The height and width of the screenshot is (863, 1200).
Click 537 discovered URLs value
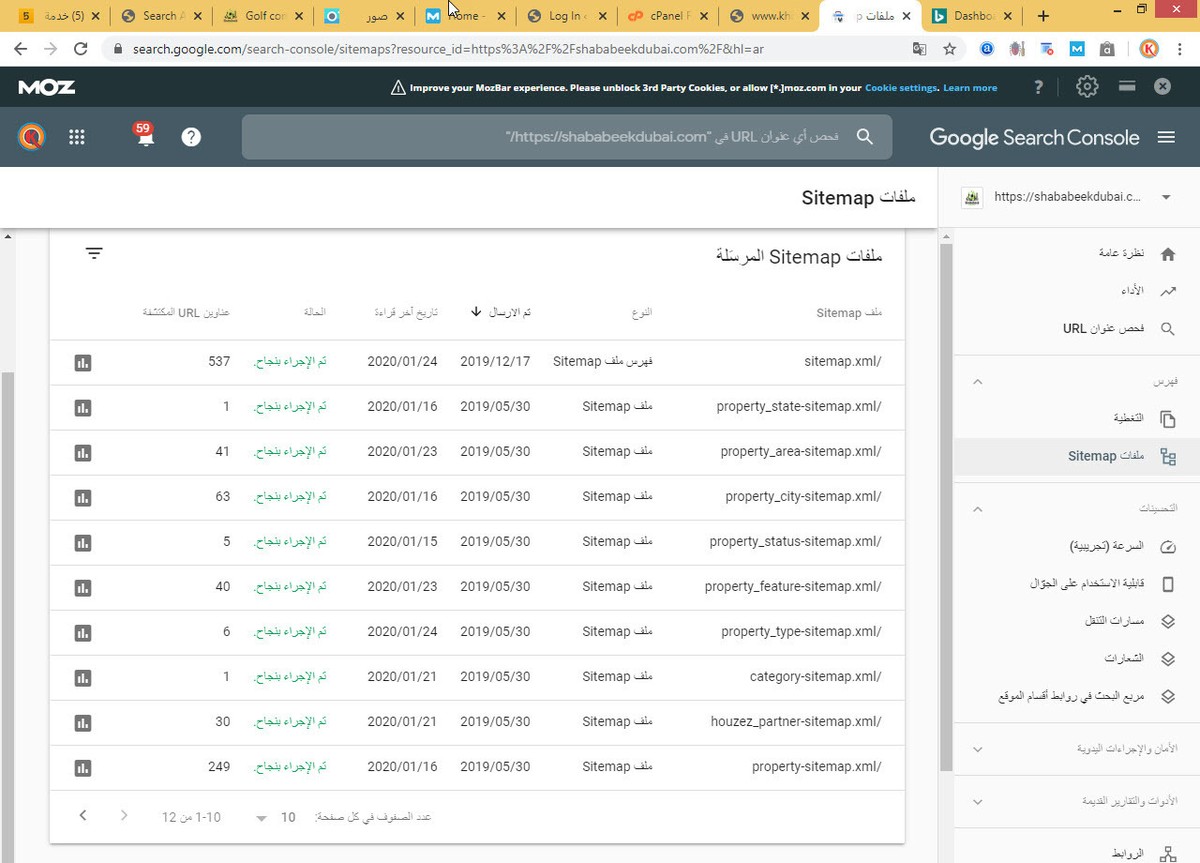[x=219, y=362]
